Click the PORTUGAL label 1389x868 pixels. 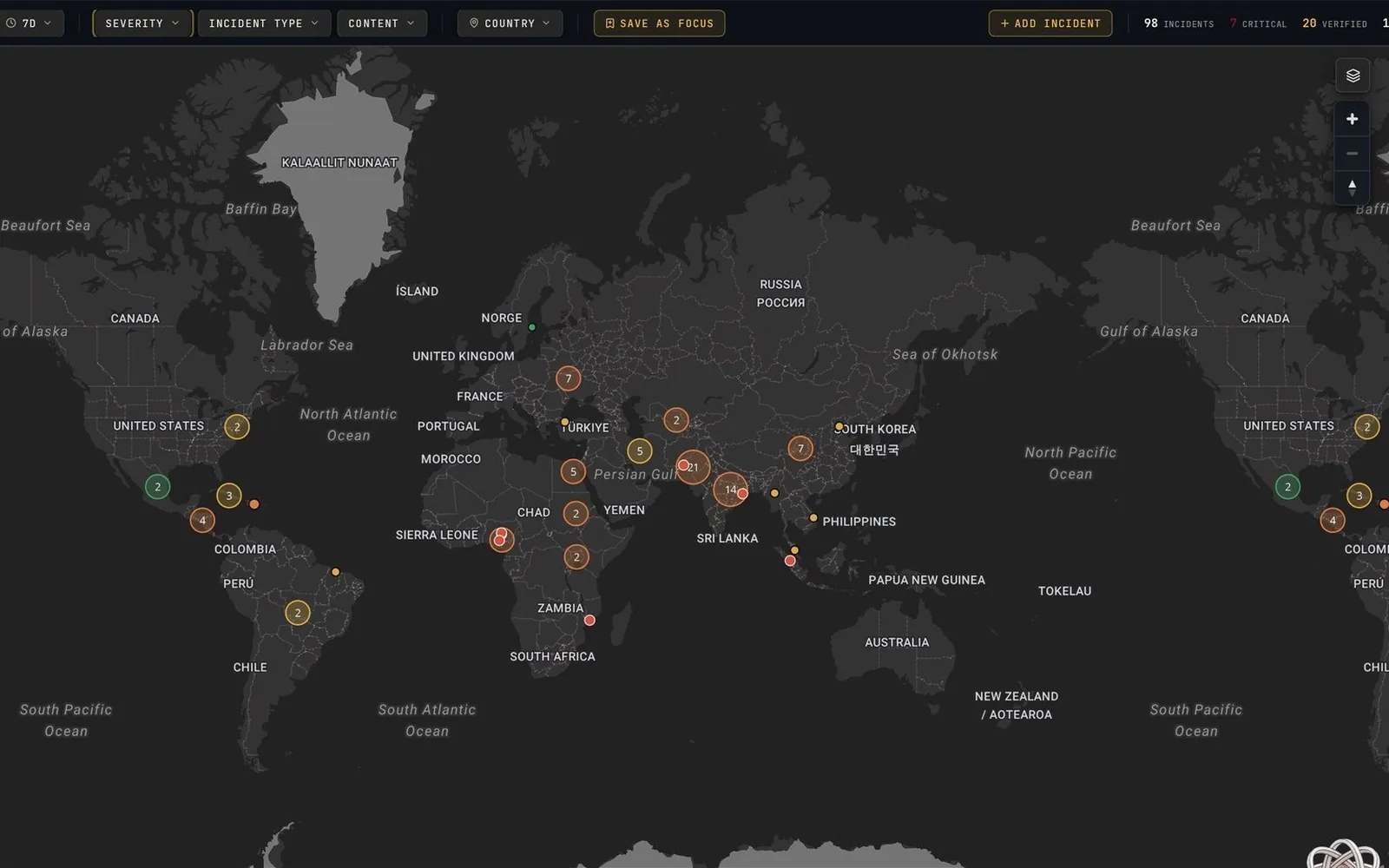(x=448, y=426)
